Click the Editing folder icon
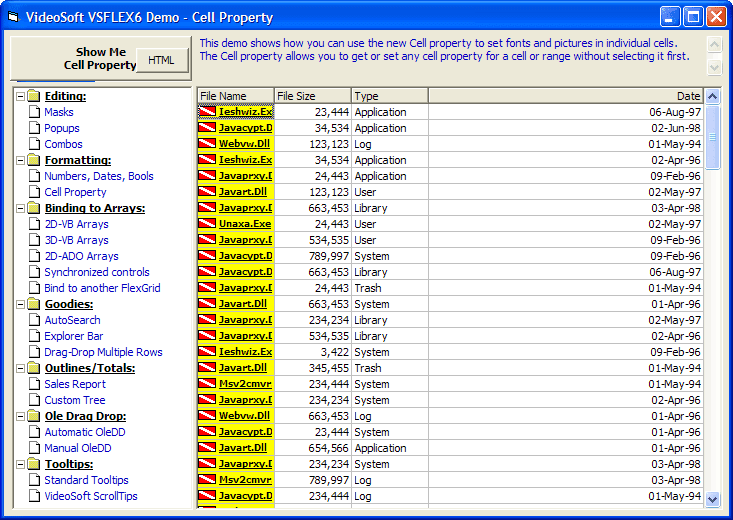Viewport: 733px width, 520px height. [34, 96]
